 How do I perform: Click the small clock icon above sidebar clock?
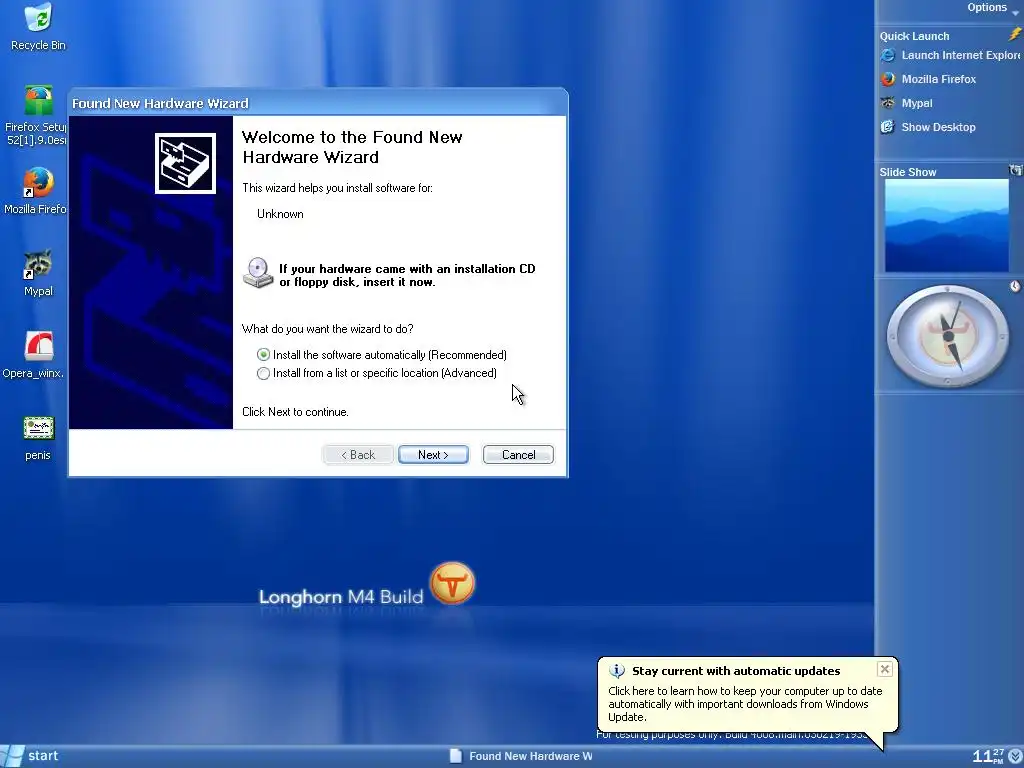point(1015,286)
